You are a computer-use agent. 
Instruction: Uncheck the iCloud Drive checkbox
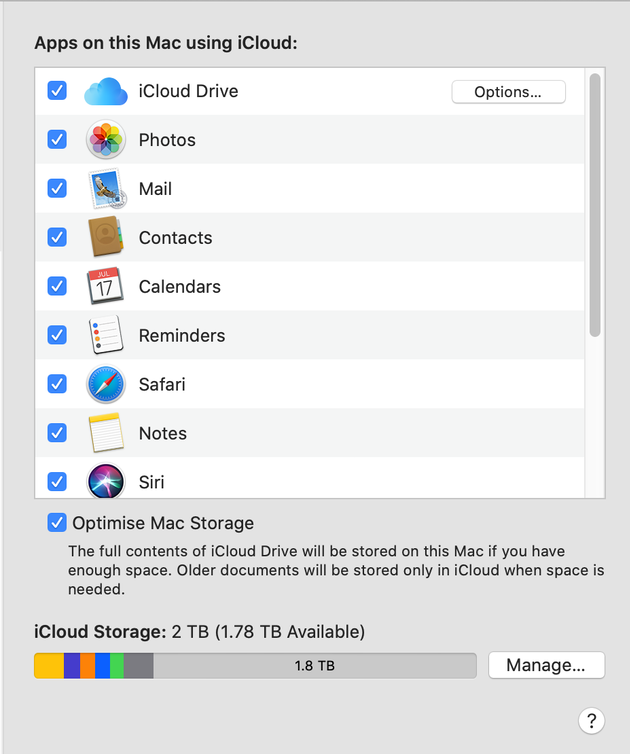(x=57, y=91)
